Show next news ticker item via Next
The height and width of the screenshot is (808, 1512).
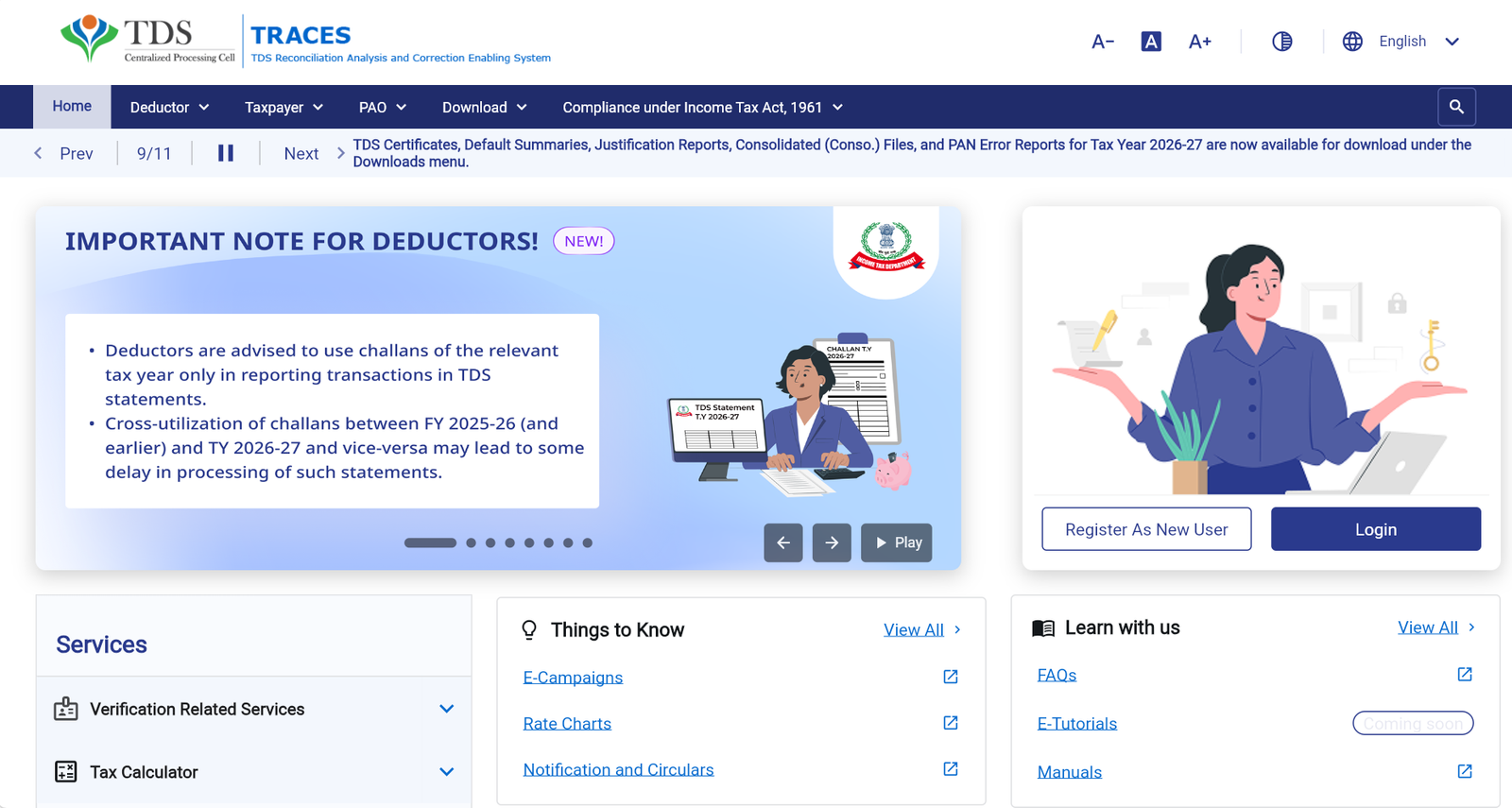click(315, 153)
